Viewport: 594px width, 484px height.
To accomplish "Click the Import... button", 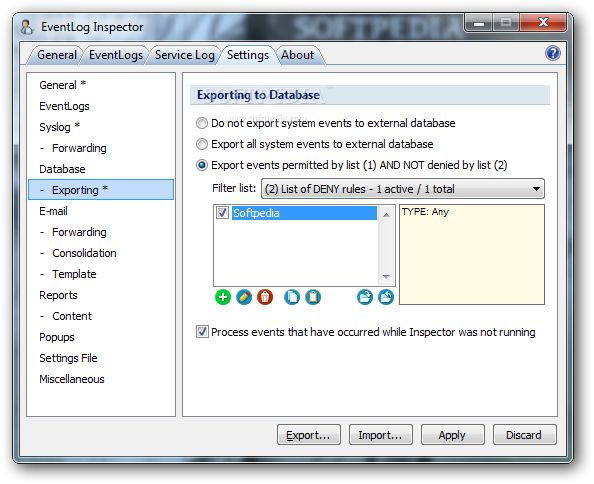I will [x=381, y=435].
